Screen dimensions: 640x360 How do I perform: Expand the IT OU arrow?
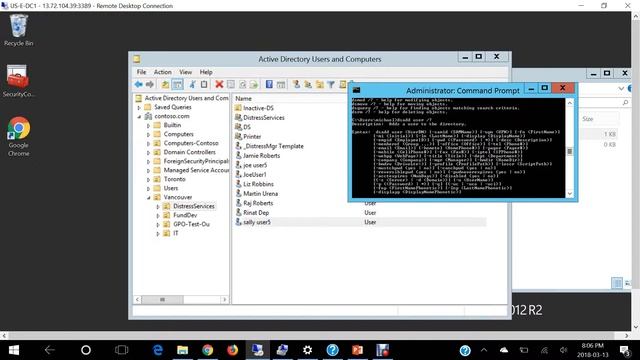click(158, 233)
